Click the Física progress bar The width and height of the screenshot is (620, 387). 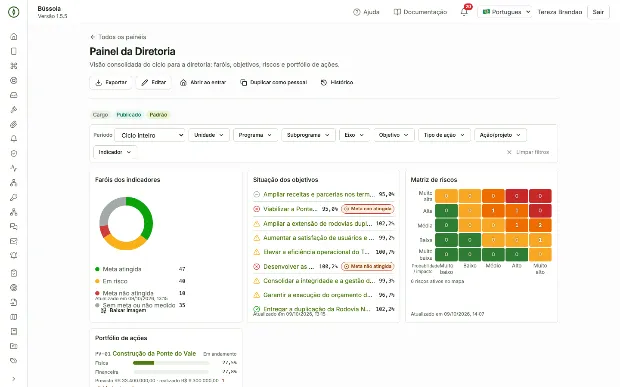[171, 363]
